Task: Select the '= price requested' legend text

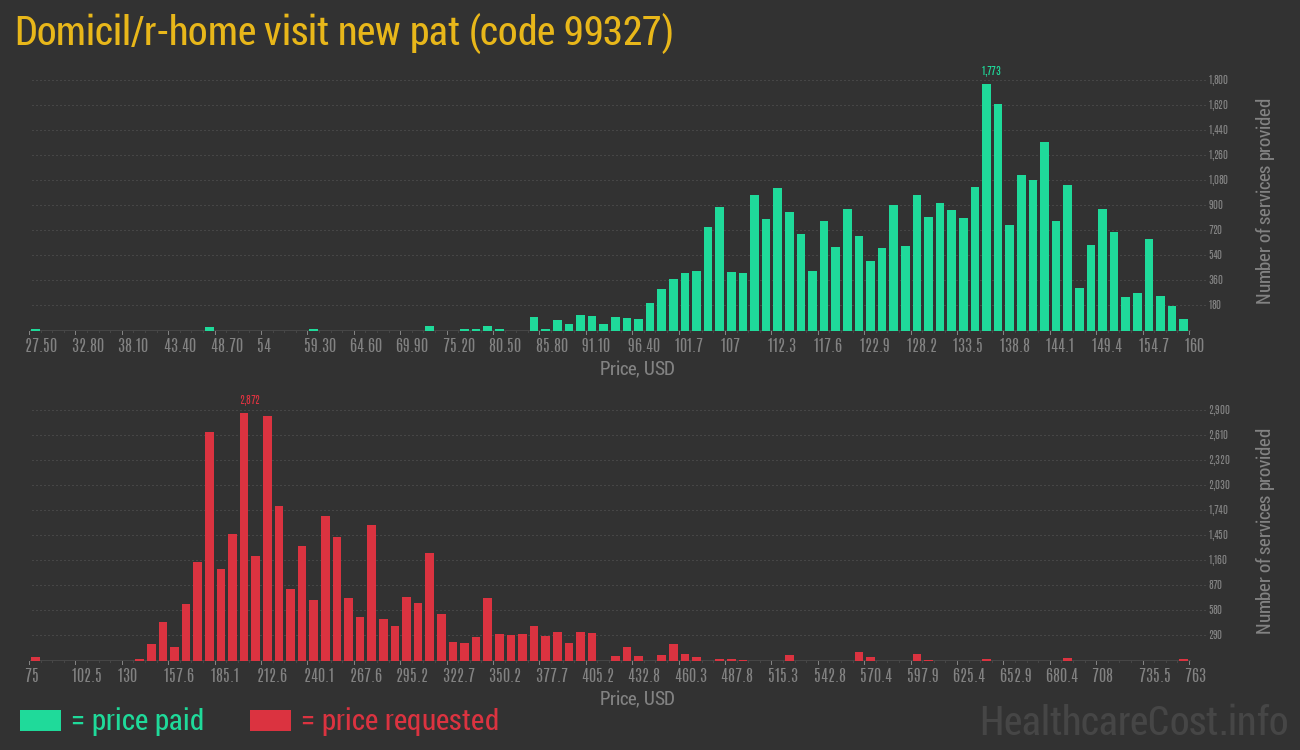Action: click(x=399, y=720)
